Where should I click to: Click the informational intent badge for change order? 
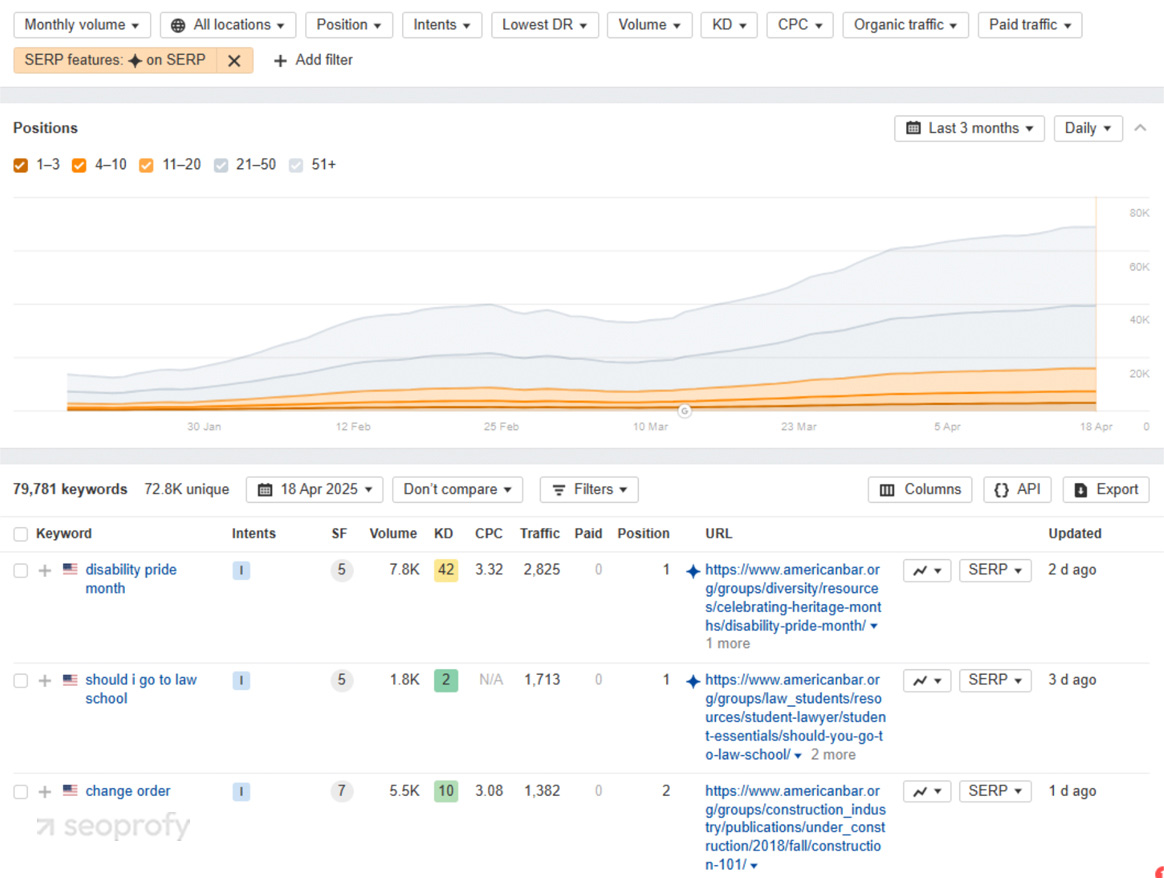coord(241,792)
